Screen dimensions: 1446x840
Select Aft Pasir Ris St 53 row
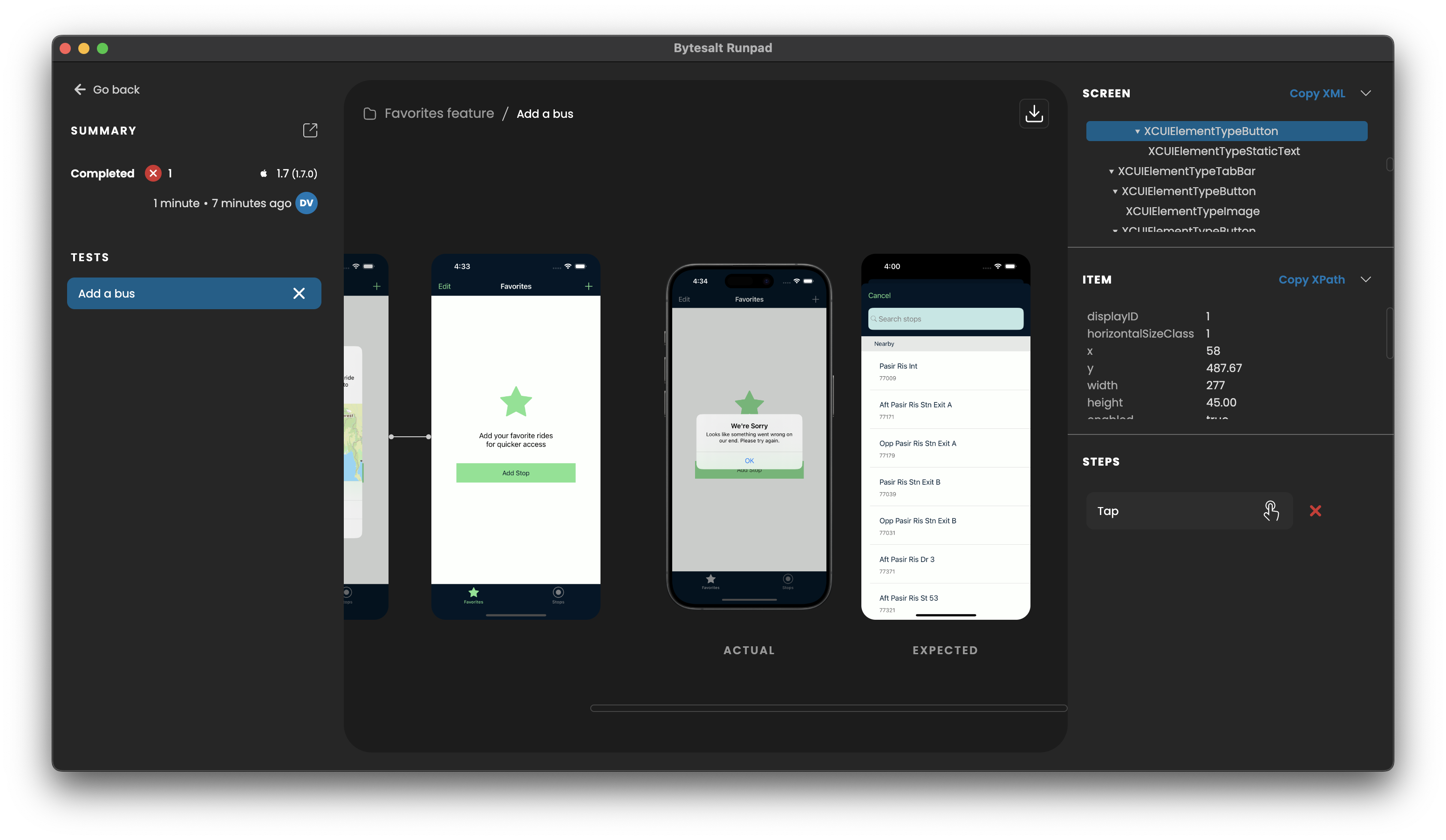945,602
